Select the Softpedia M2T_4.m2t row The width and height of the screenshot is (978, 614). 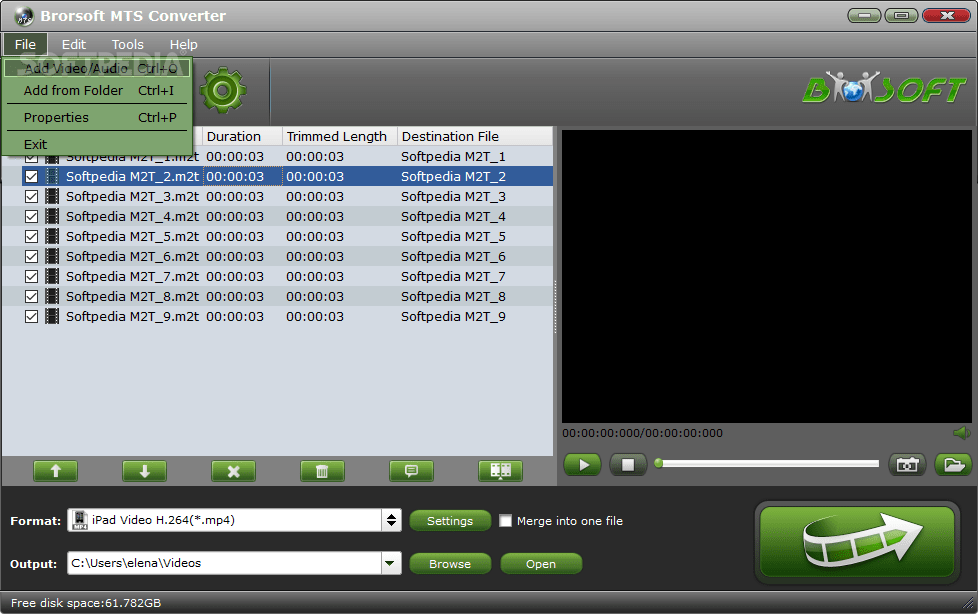click(x=278, y=217)
